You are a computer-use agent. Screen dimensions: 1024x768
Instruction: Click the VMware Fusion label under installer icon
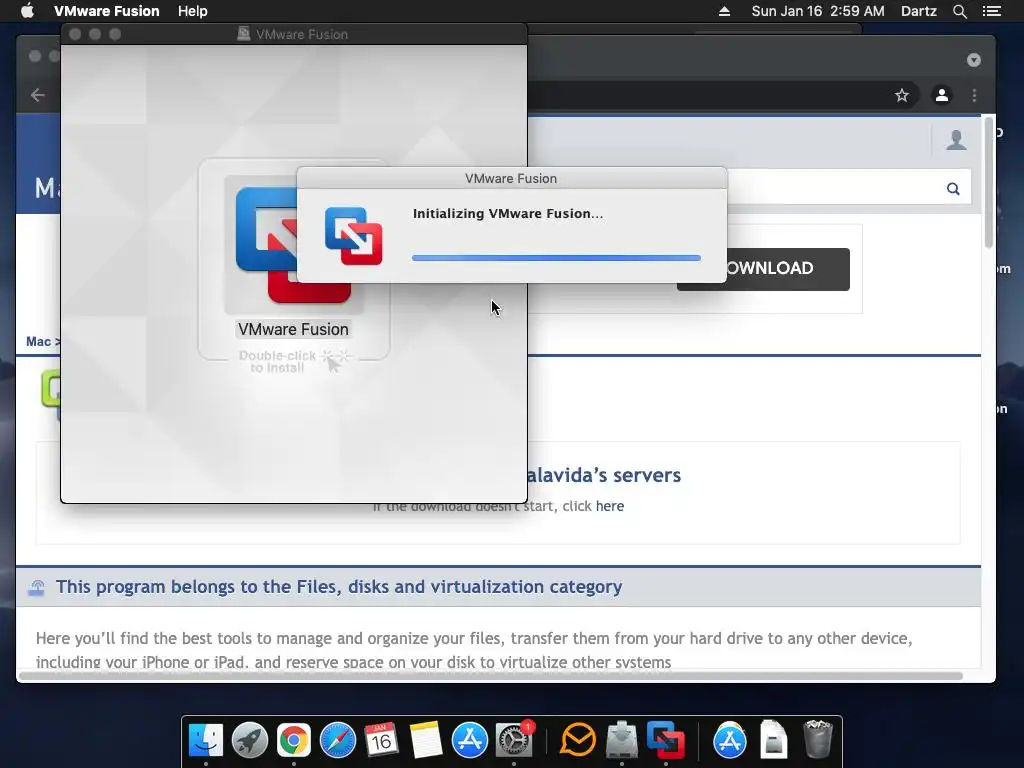293,329
